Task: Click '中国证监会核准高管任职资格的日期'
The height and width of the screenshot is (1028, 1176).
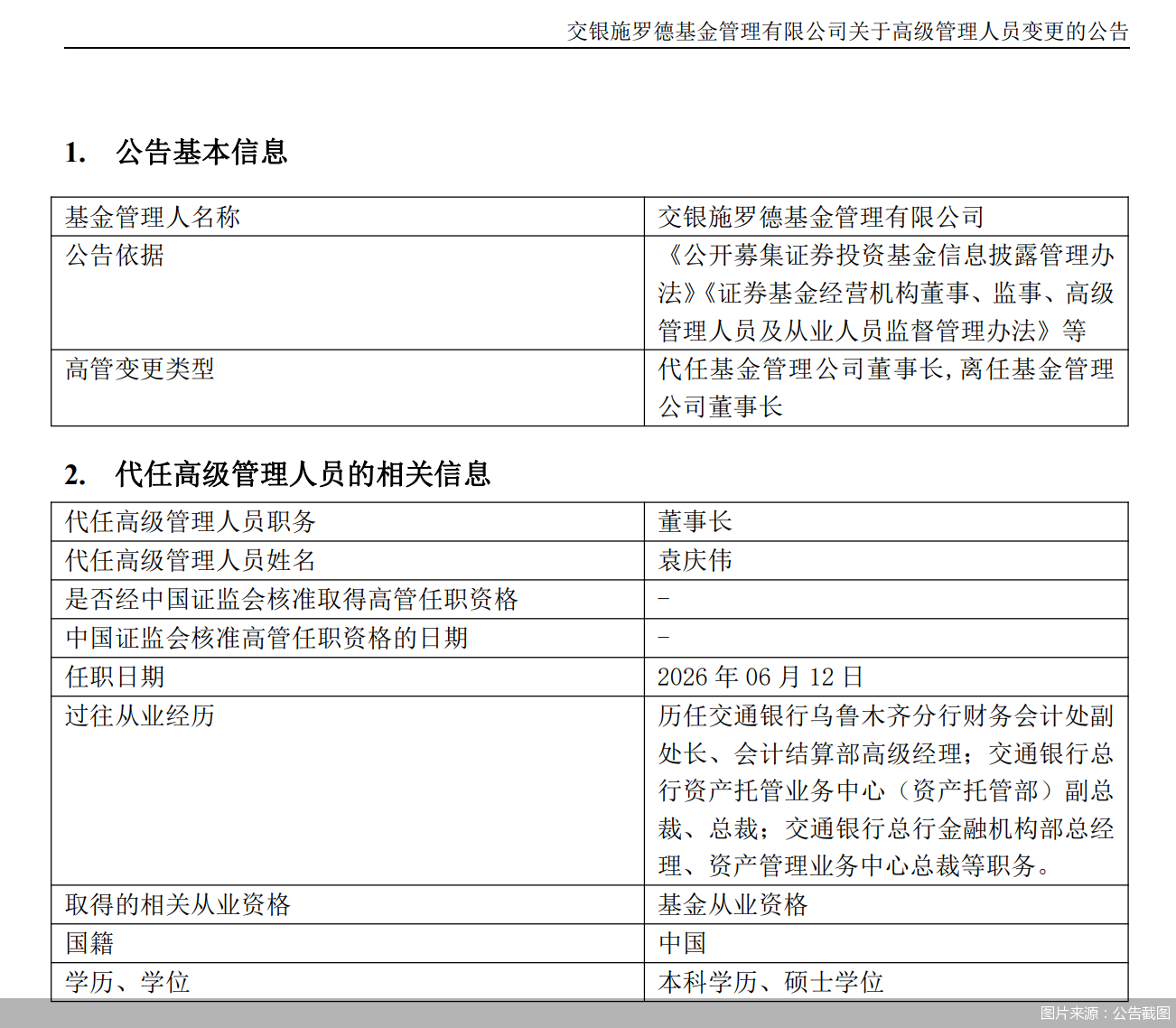Action: 266,638
